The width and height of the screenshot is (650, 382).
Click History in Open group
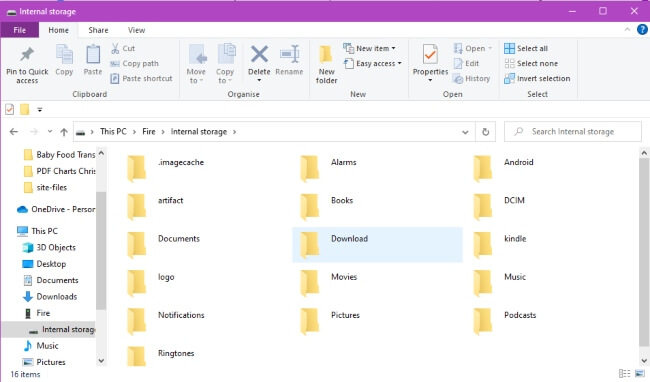point(472,78)
